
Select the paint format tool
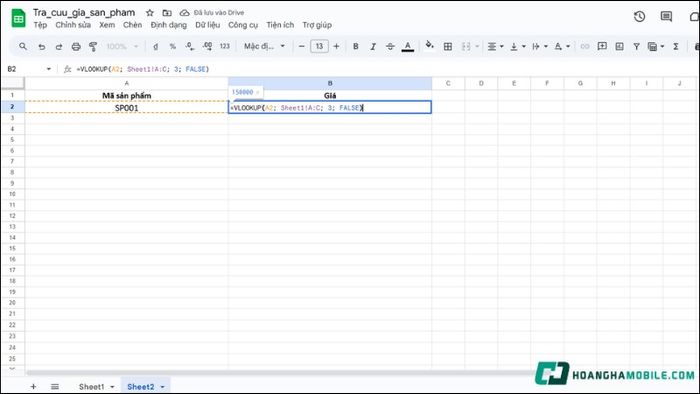click(x=93, y=46)
